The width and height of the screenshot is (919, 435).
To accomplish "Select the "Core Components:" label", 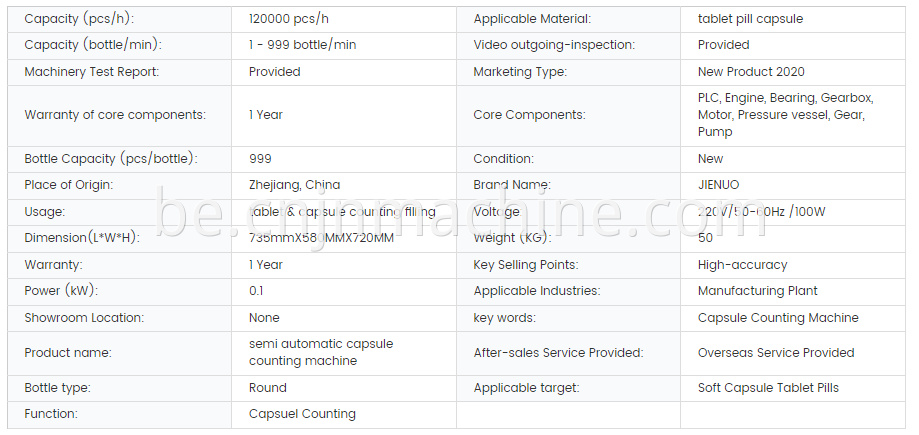I will click(529, 115).
